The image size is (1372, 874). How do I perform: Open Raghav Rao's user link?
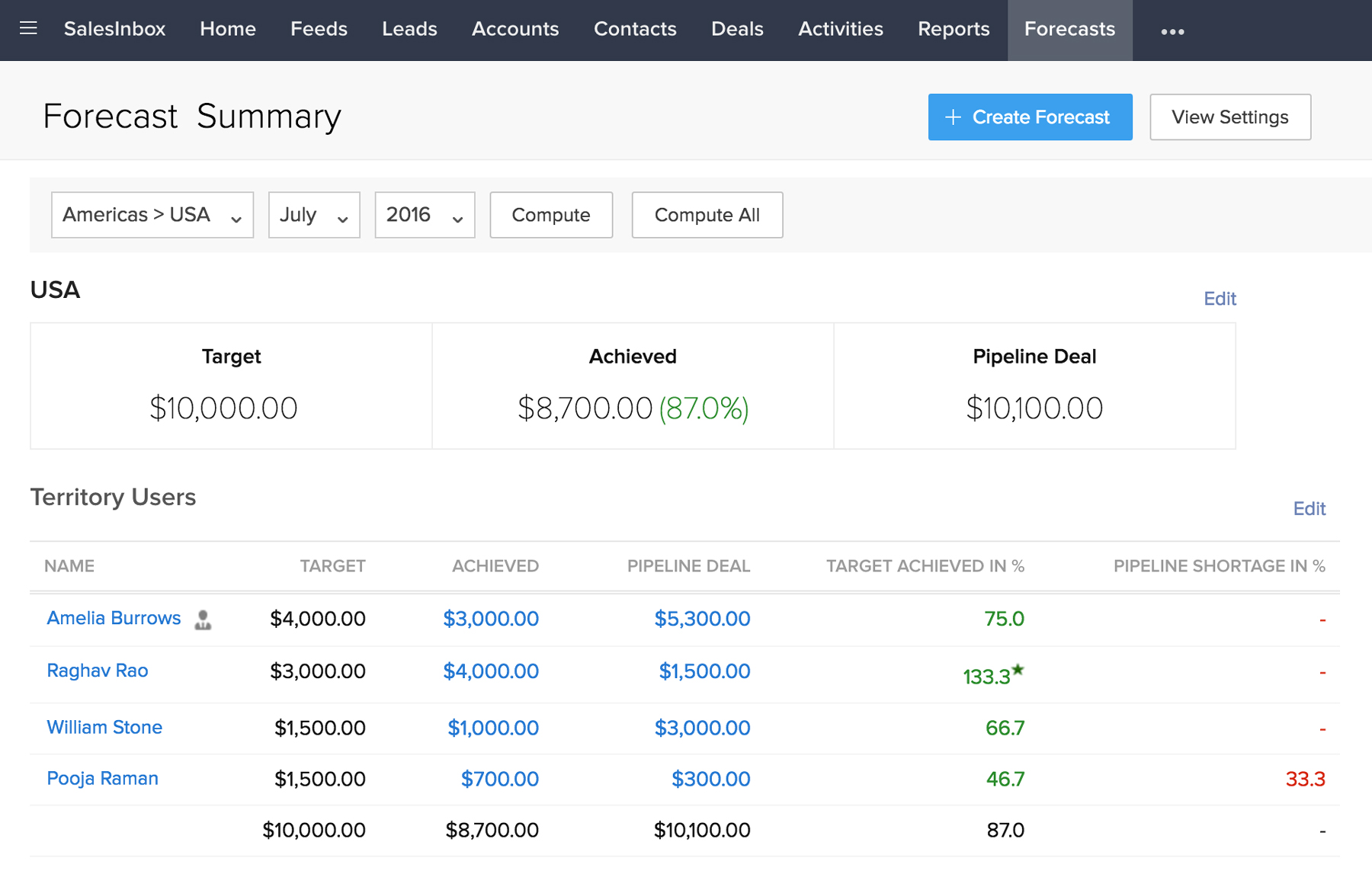pos(98,671)
